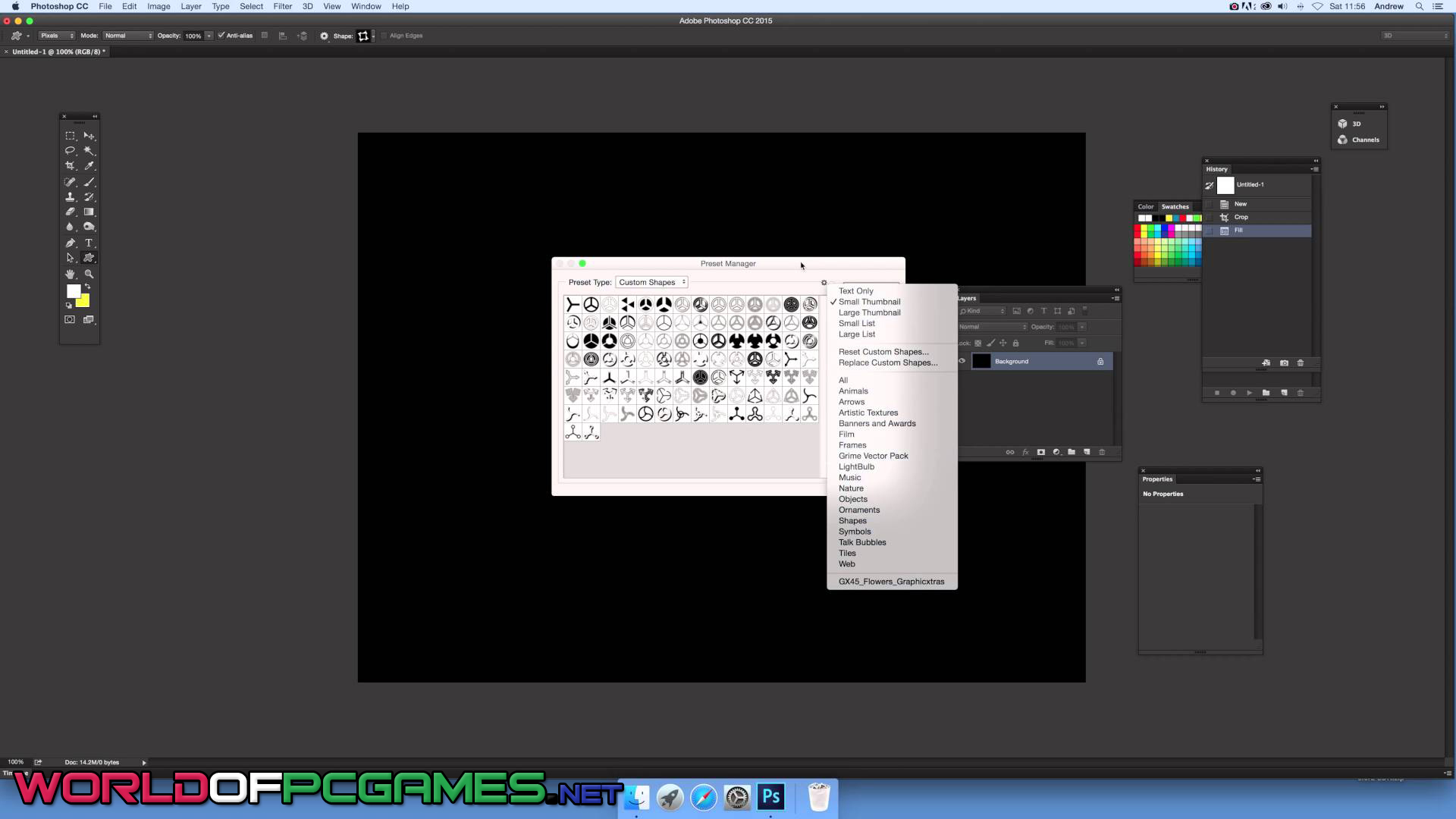Hide the Background layer eye icon
The height and width of the screenshot is (819, 1456).
pos(962,361)
